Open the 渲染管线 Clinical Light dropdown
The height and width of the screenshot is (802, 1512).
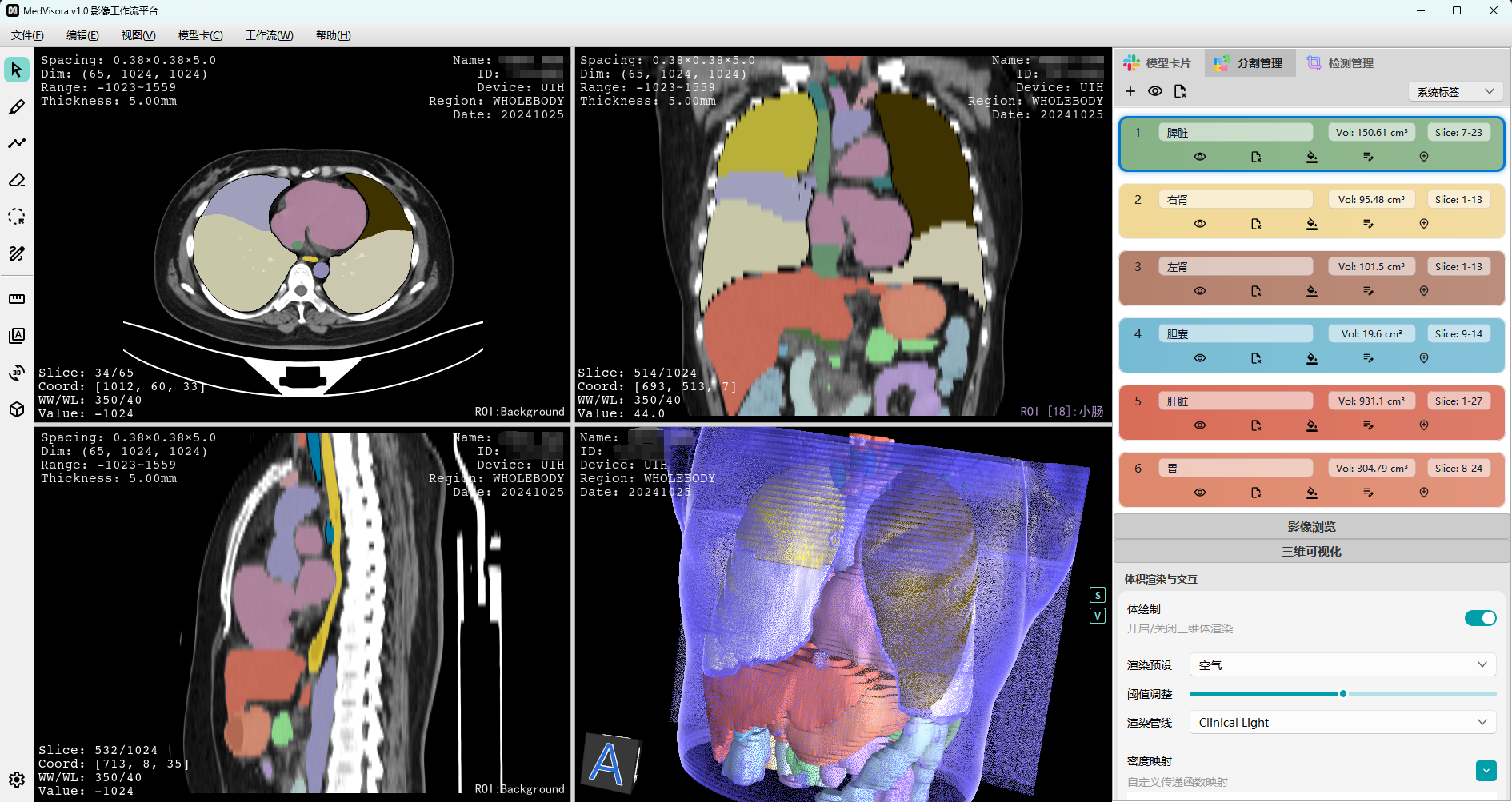(x=1343, y=723)
